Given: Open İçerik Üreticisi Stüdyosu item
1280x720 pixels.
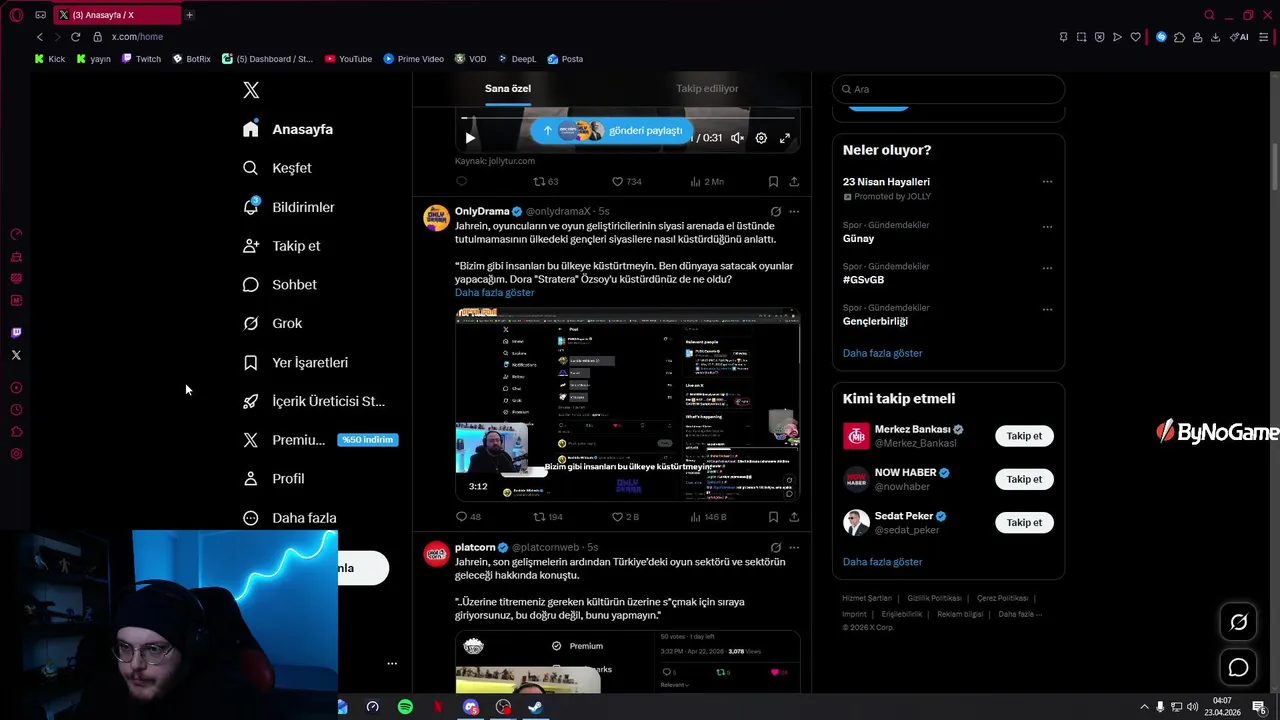Looking at the screenshot, I should coord(314,401).
